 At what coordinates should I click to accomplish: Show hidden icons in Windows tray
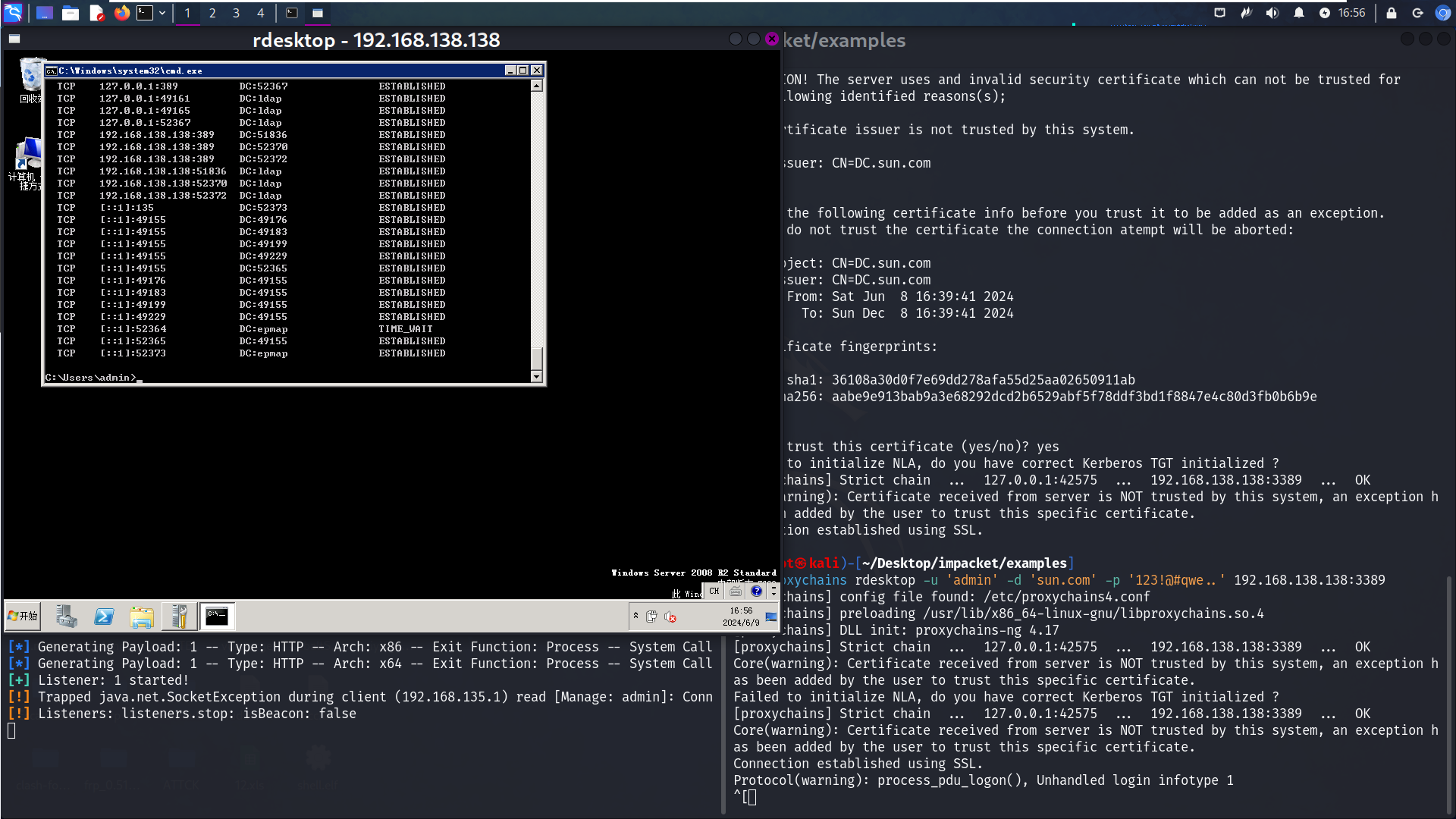click(x=635, y=616)
